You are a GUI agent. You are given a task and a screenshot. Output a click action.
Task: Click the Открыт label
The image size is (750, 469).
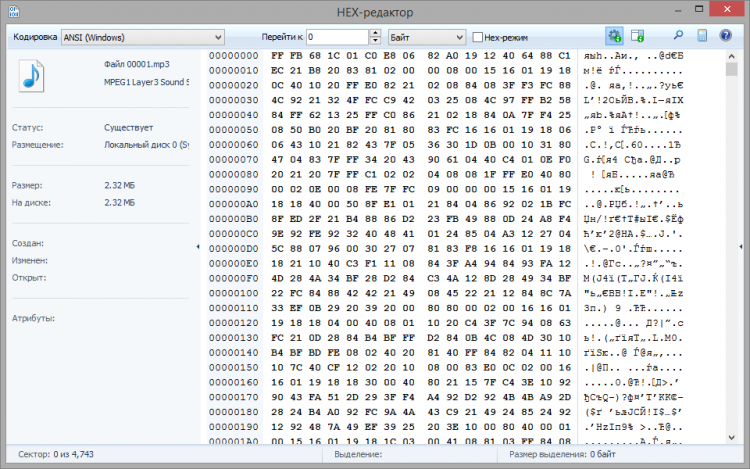pyautogui.click(x=29, y=278)
